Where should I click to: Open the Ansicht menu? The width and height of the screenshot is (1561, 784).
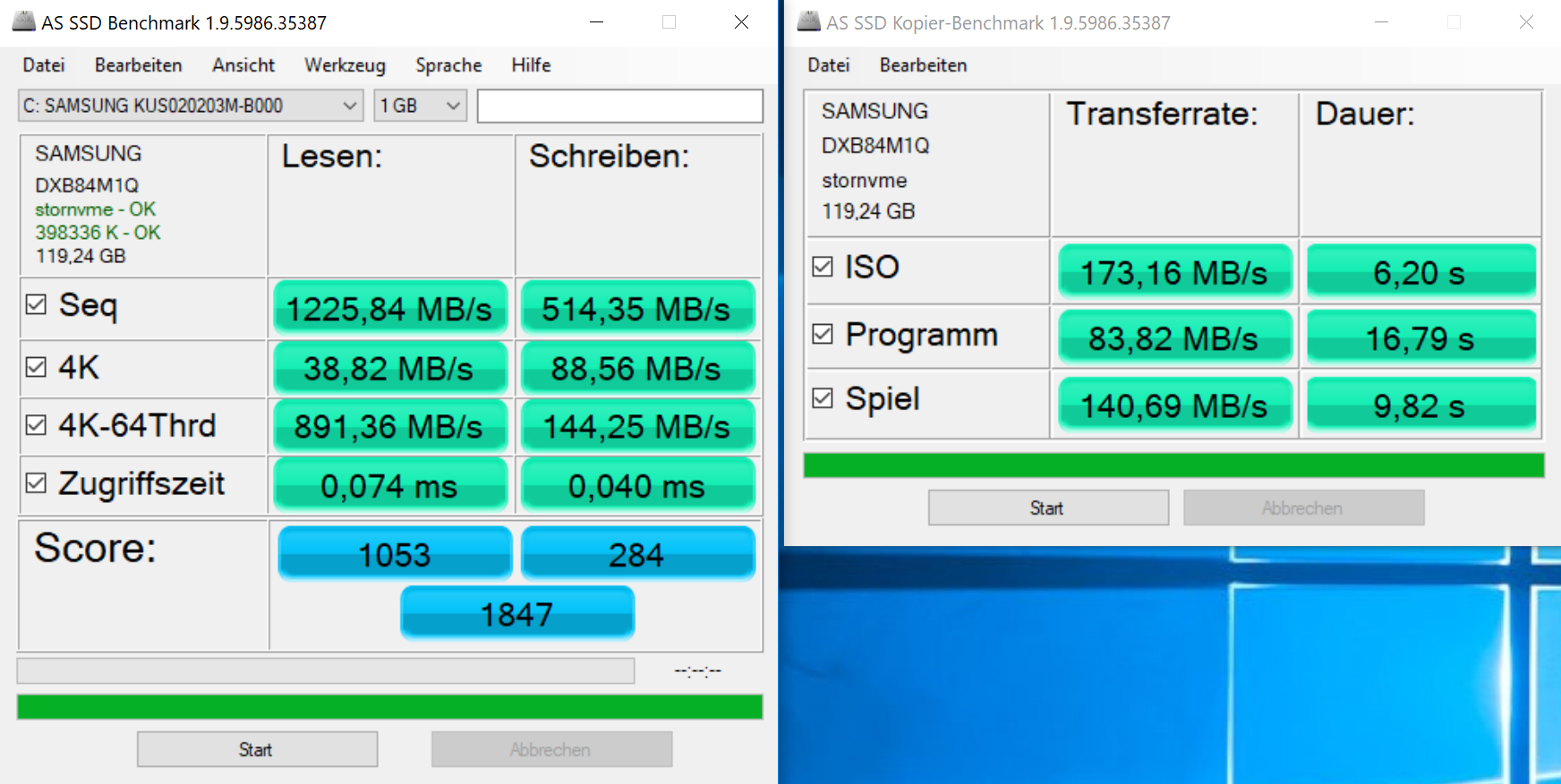[x=243, y=65]
